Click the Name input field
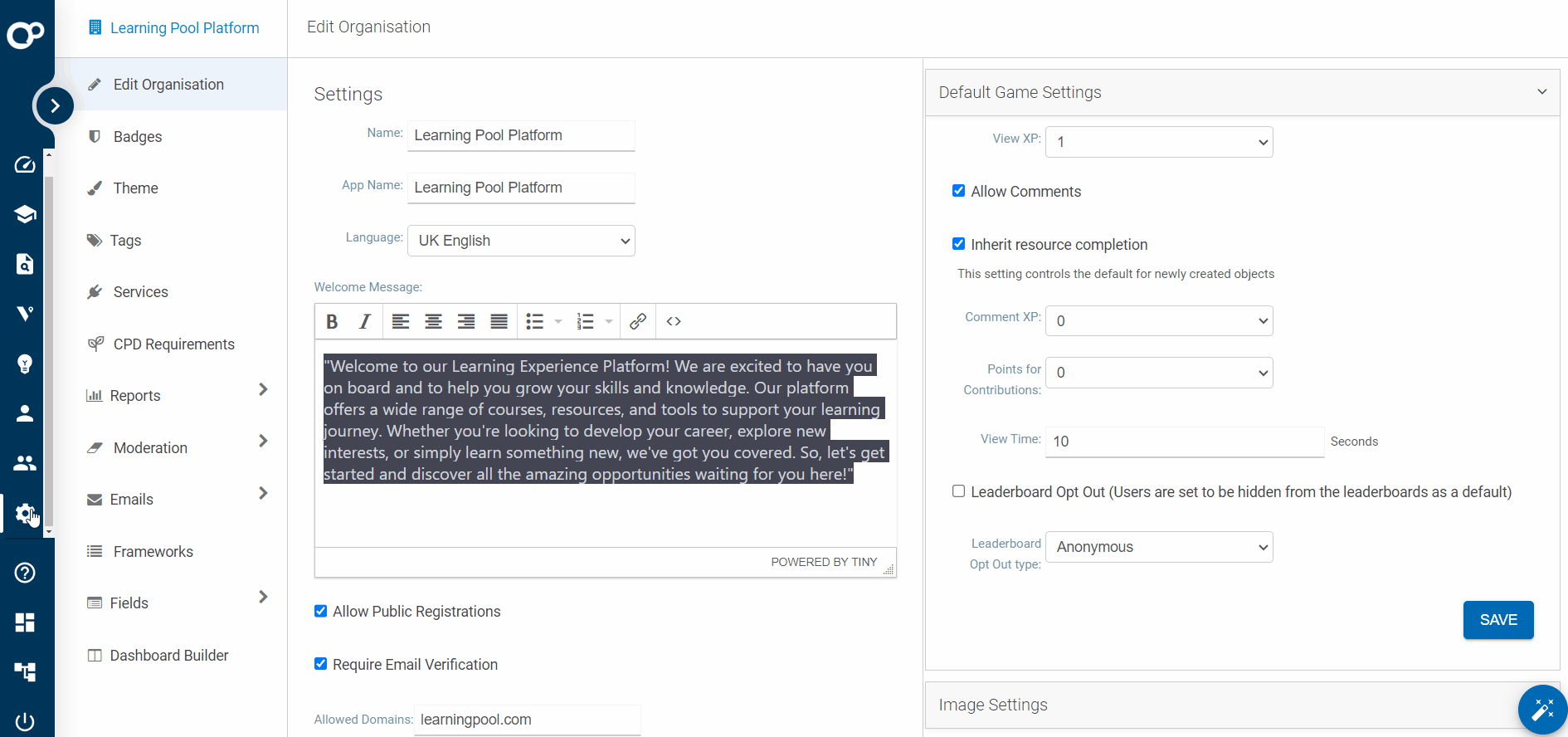The image size is (1568, 737). click(521, 135)
